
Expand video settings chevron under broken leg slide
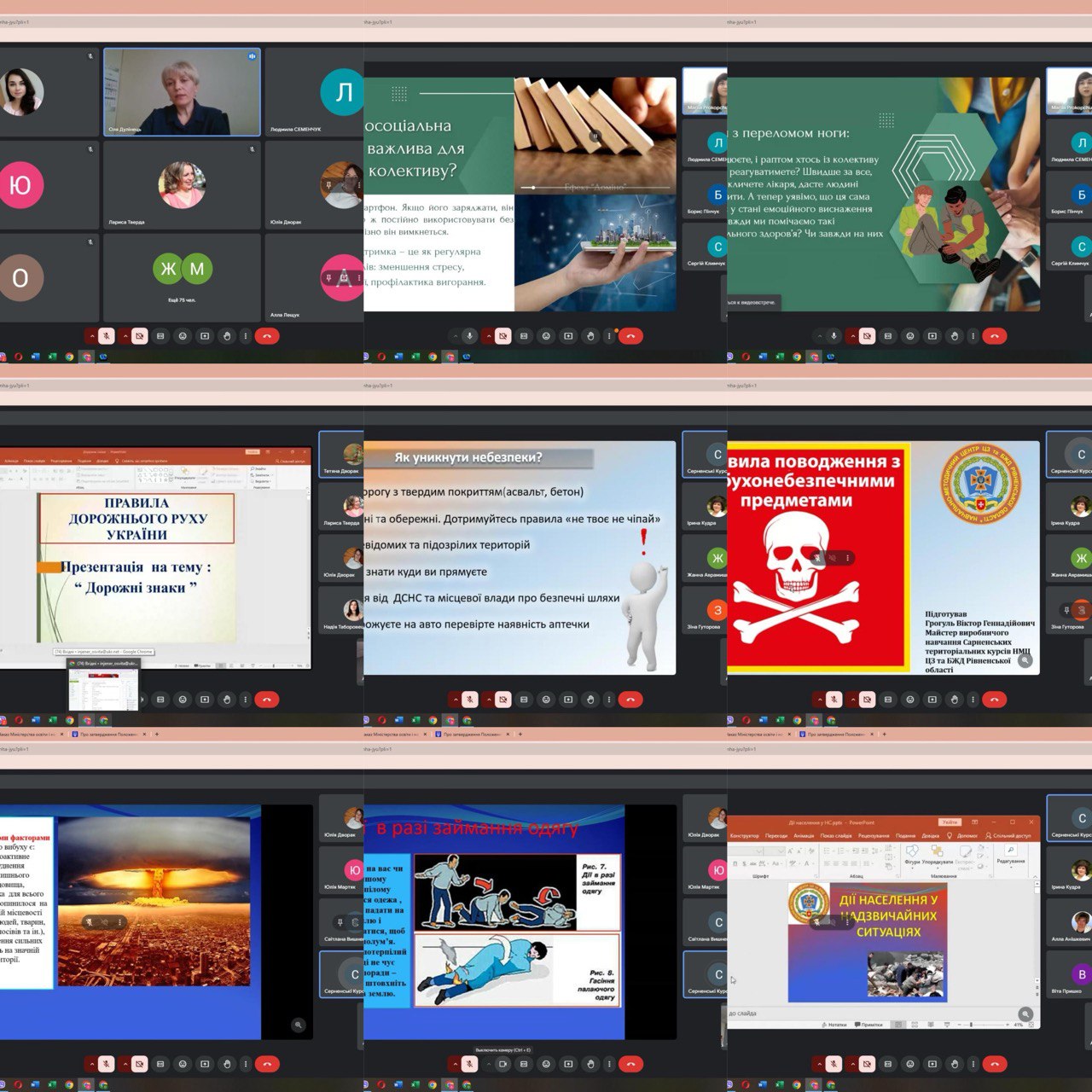852,336
